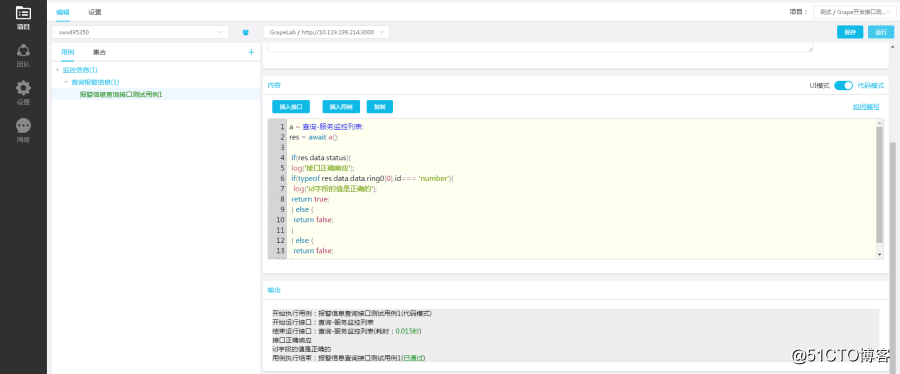Toggle the UI模式 / 代码模式 switch
The width and height of the screenshot is (900, 374).
click(843, 85)
